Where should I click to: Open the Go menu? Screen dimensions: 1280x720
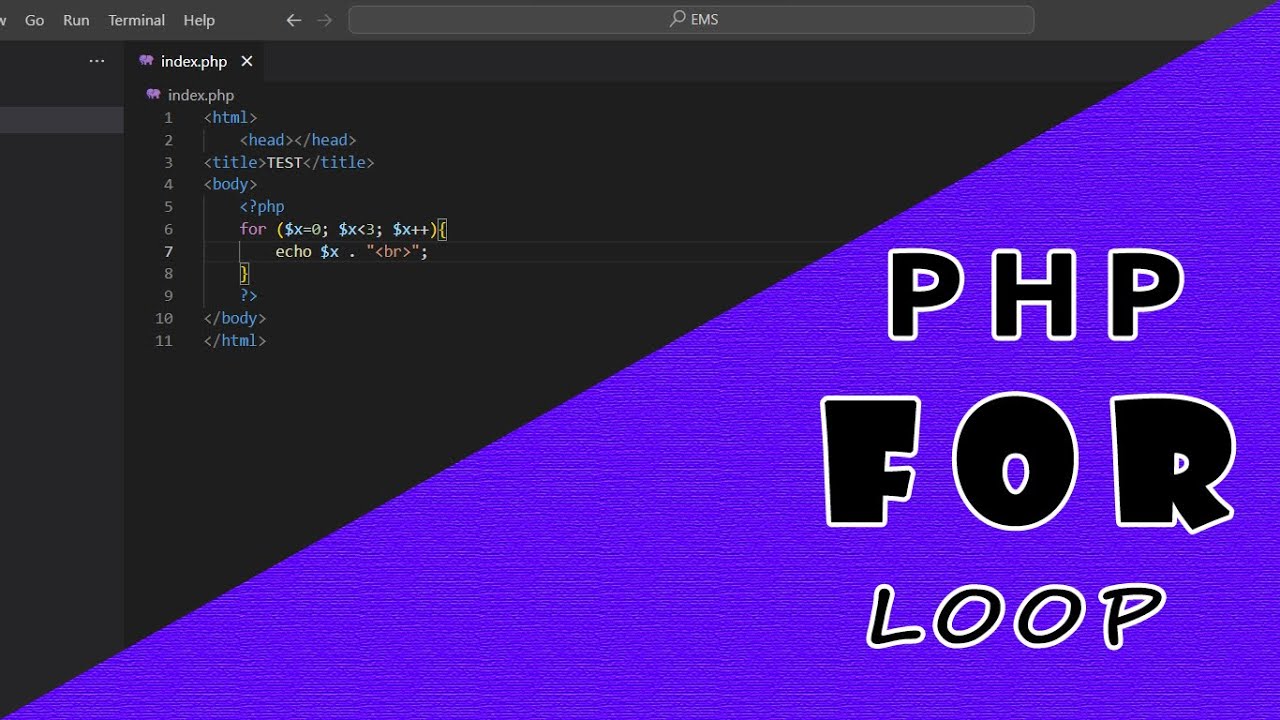(x=34, y=20)
